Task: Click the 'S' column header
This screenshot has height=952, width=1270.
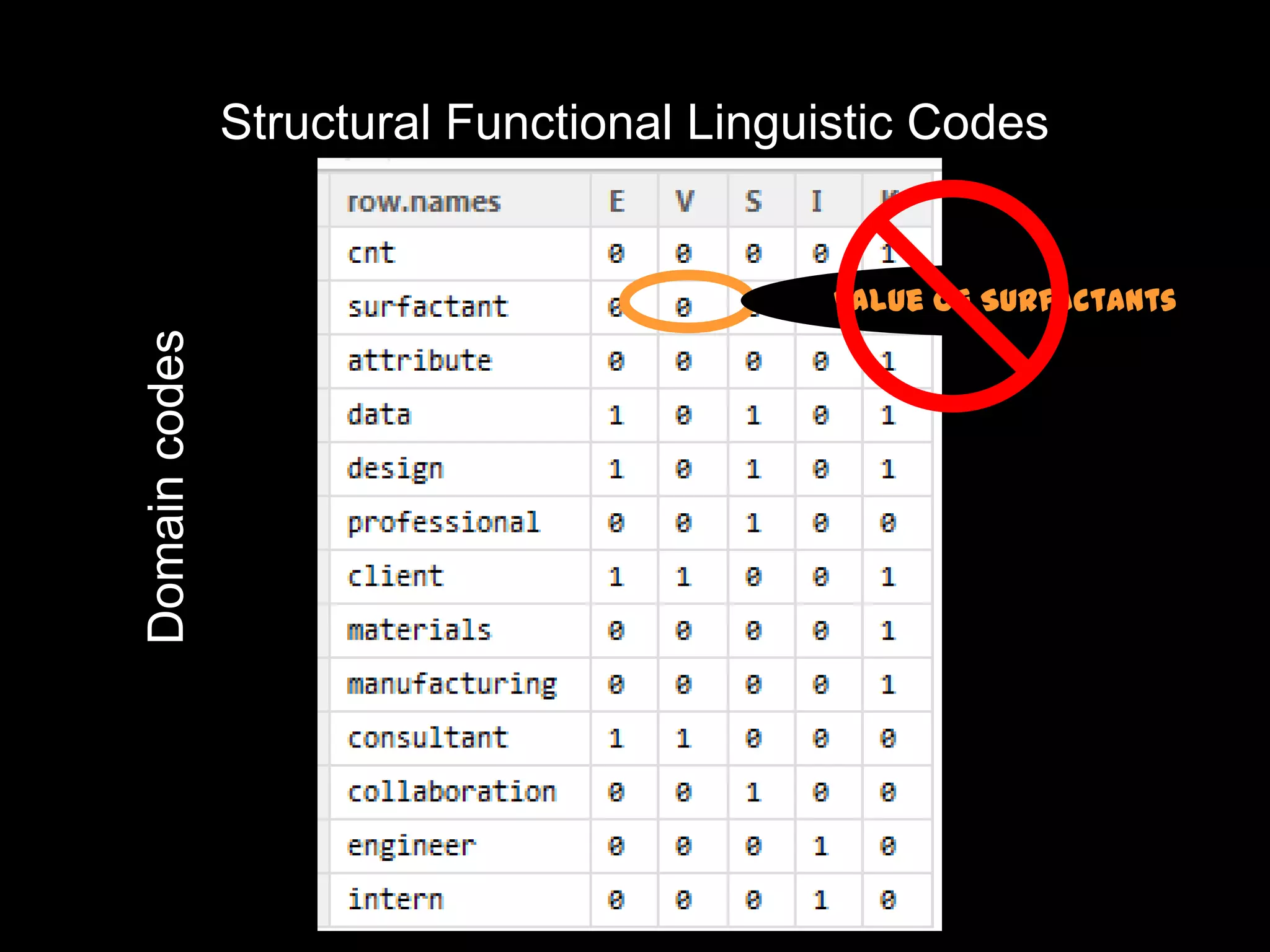Action: (753, 201)
